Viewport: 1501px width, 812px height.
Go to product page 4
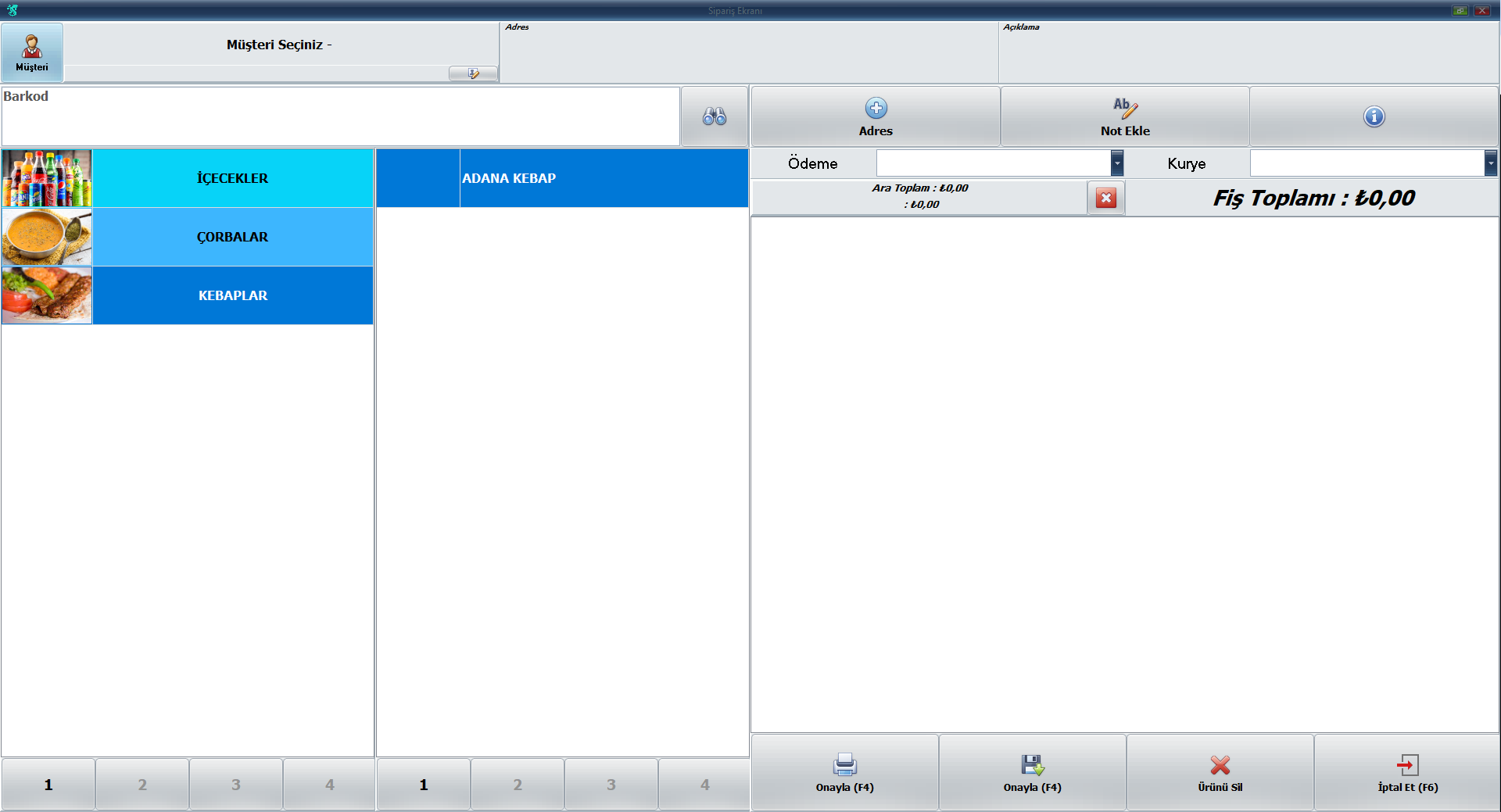click(x=704, y=785)
